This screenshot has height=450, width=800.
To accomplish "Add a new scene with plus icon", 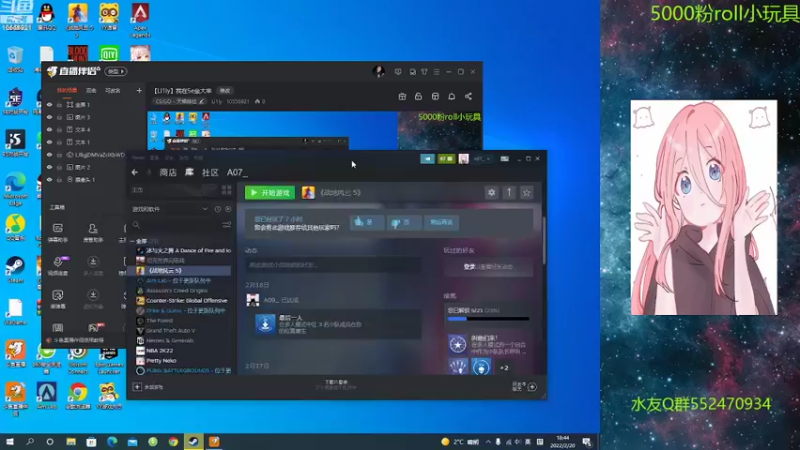I will (139, 91).
